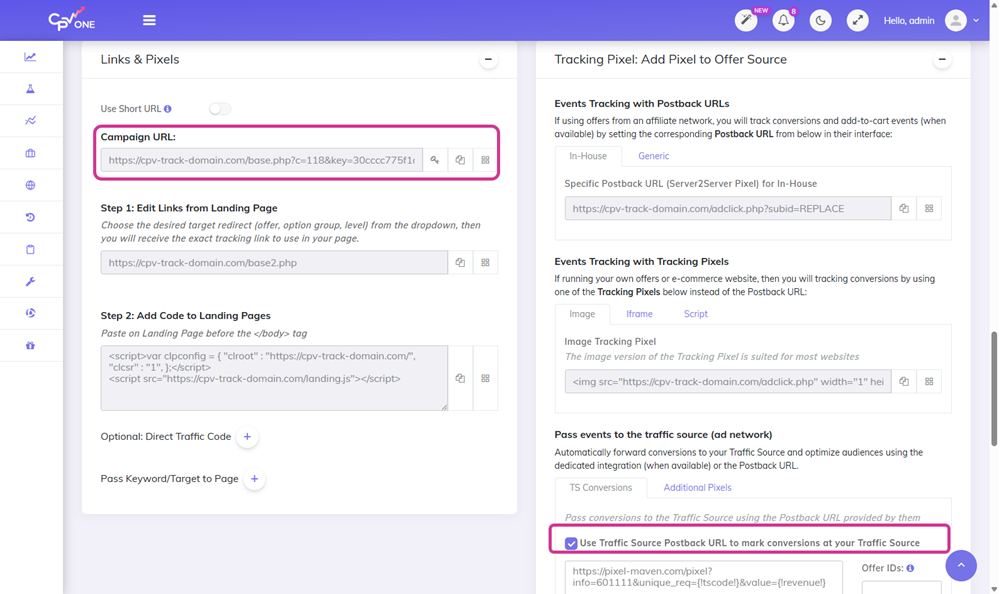The height and width of the screenshot is (594, 1000).
Task: Click the fullscreen expand icon
Action: 857,21
